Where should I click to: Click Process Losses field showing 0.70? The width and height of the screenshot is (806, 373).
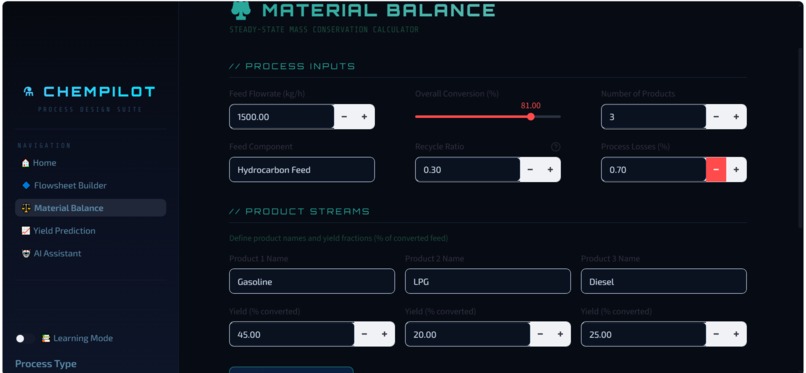point(653,170)
